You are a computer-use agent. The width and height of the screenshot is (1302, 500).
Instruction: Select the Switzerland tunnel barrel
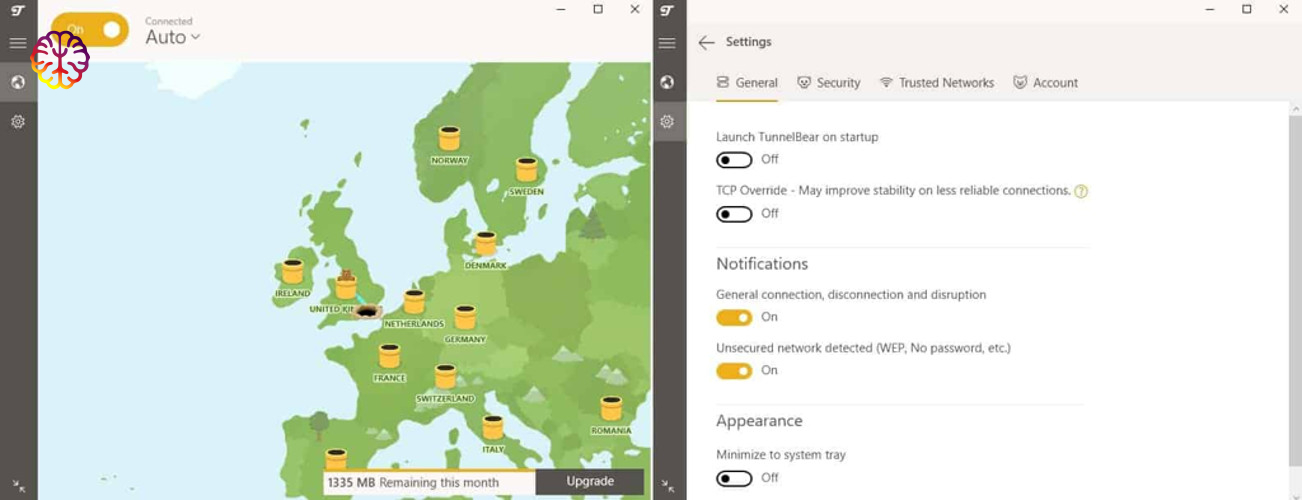click(x=445, y=377)
